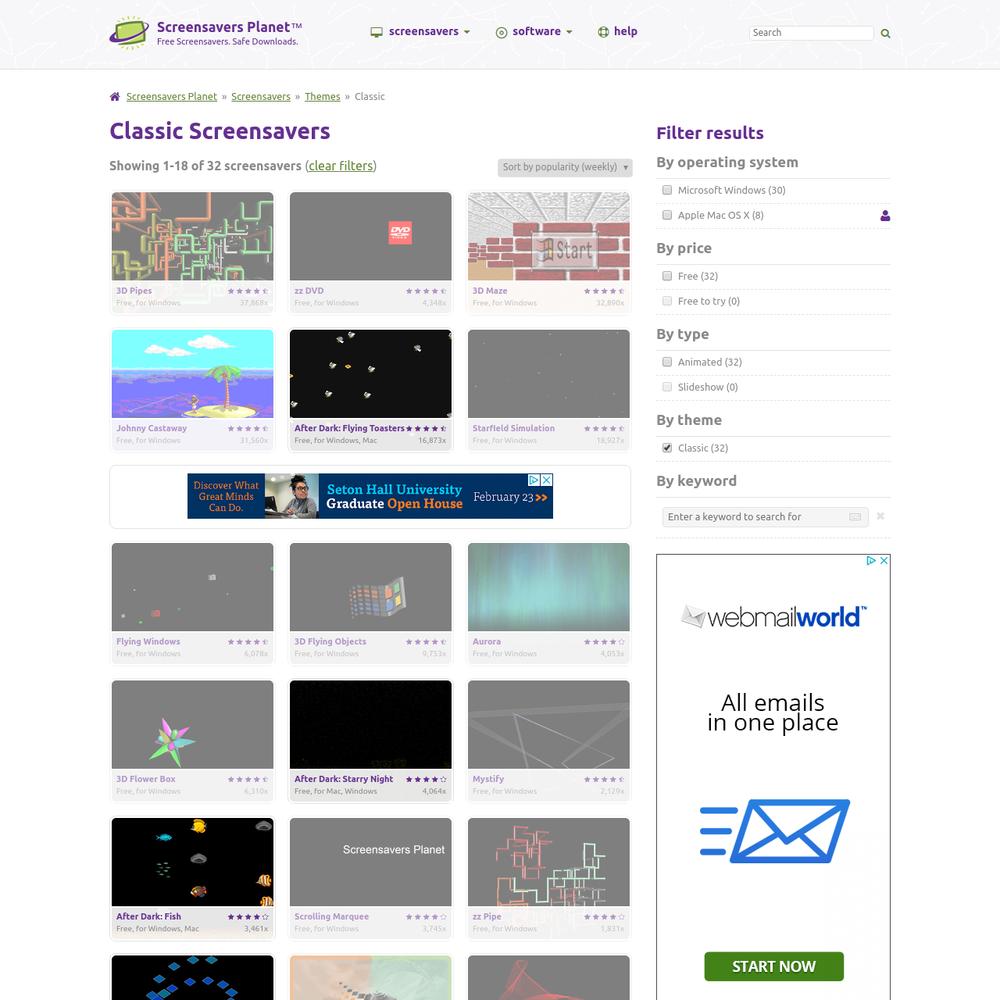Click the 3D Pipes star rating
The image size is (1000, 1000).
point(247,291)
